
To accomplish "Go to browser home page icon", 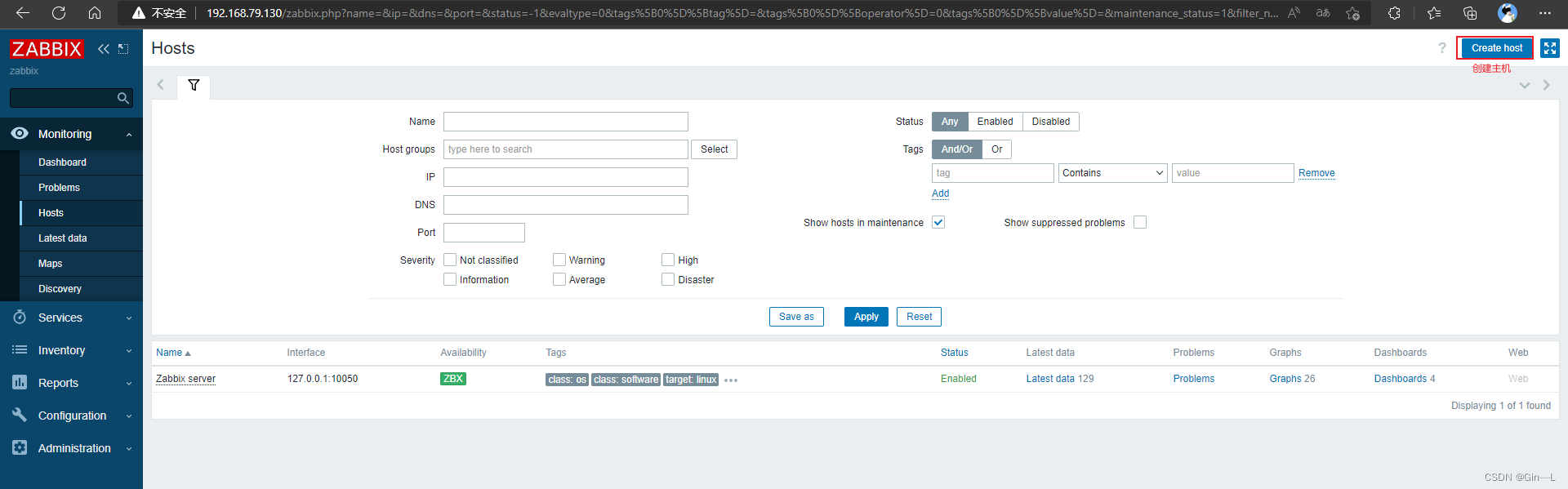I will pos(95,13).
